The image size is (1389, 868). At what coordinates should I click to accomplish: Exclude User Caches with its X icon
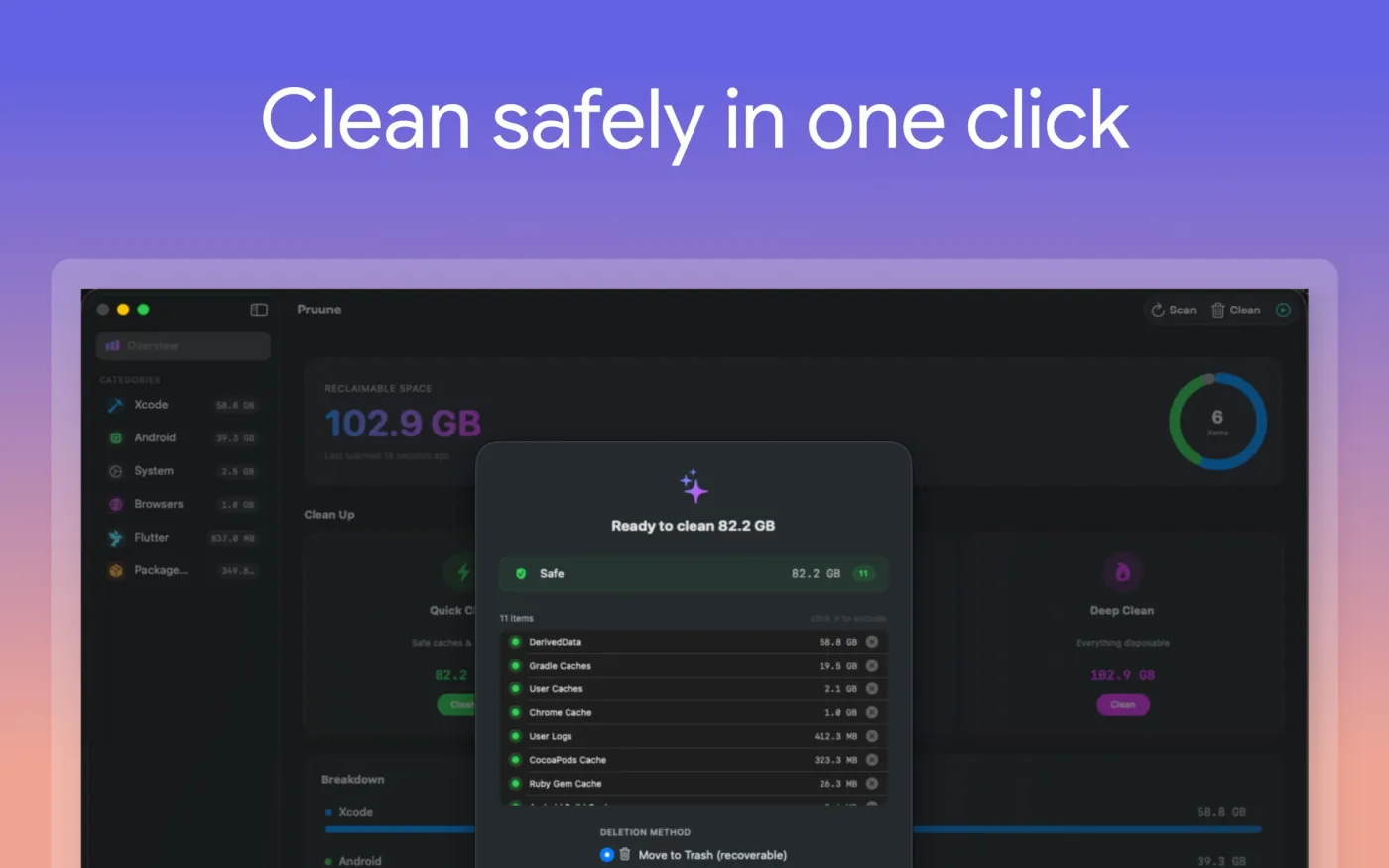(x=872, y=688)
